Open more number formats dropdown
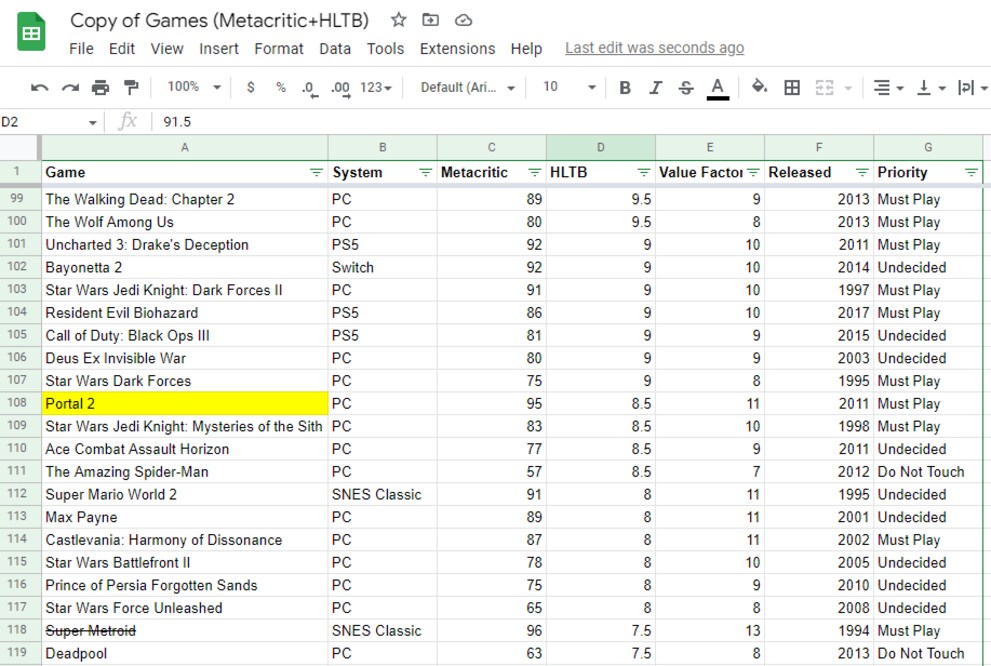991x666 pixels. click(376, 87)
